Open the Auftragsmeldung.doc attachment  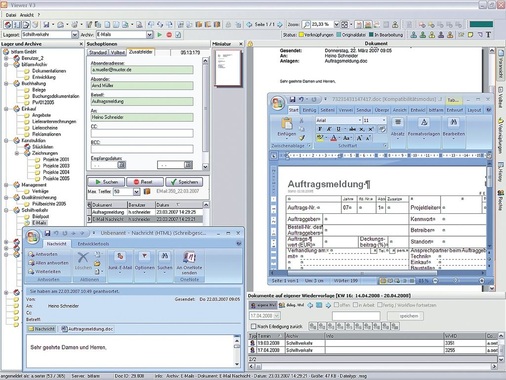point(87,329)
